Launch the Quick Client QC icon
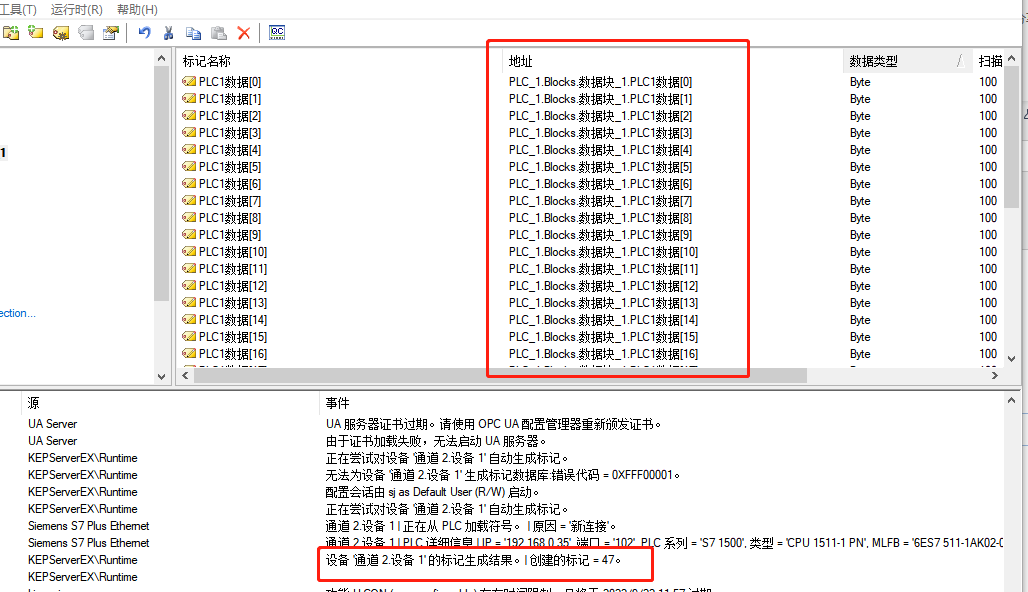The height and width of the screenshot is (592, 1028). (277, 33)
